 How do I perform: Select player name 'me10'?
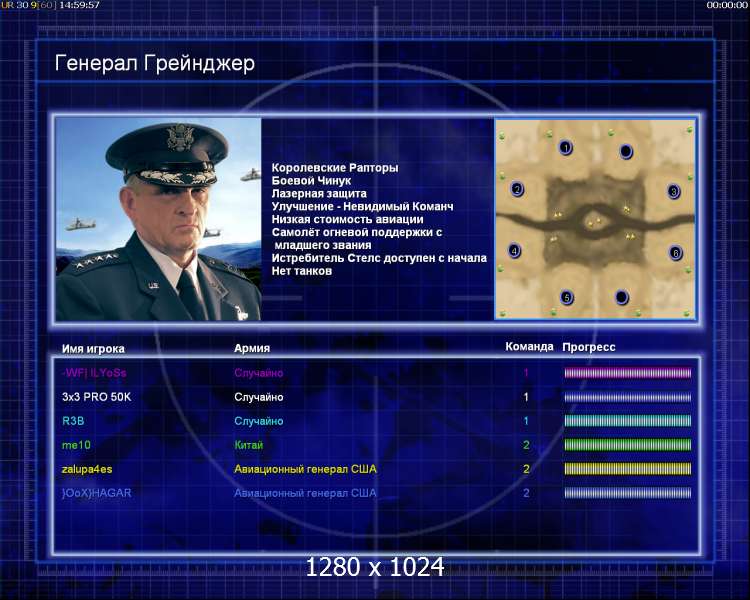tap(76, 445)
